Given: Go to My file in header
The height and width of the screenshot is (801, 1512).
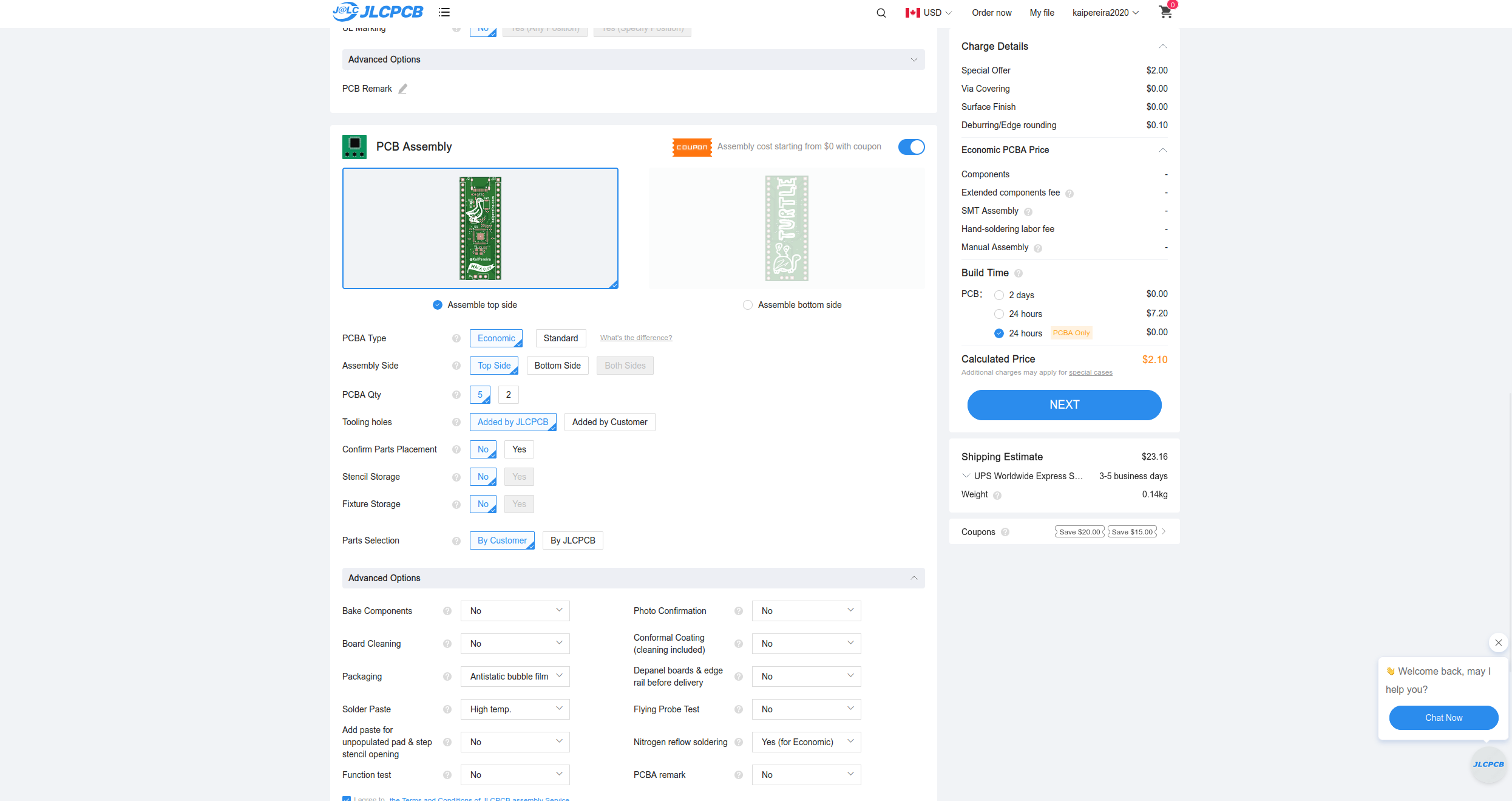Looking at the screenshot, I should (1042, 13).
